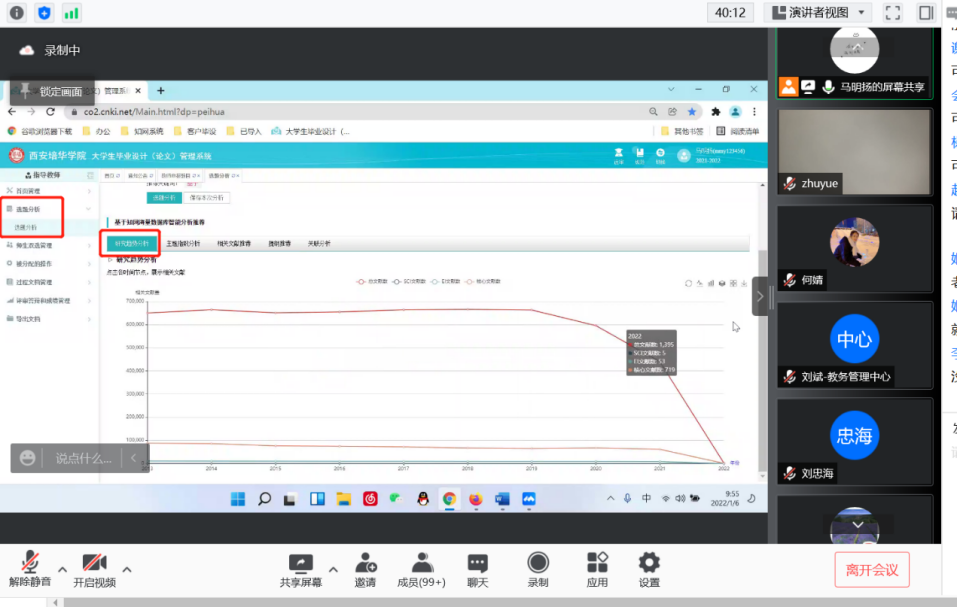This screenshot has height=607, width=957.
Task: Open the Invite (邀请) icon
Action: tap(365, 569)
